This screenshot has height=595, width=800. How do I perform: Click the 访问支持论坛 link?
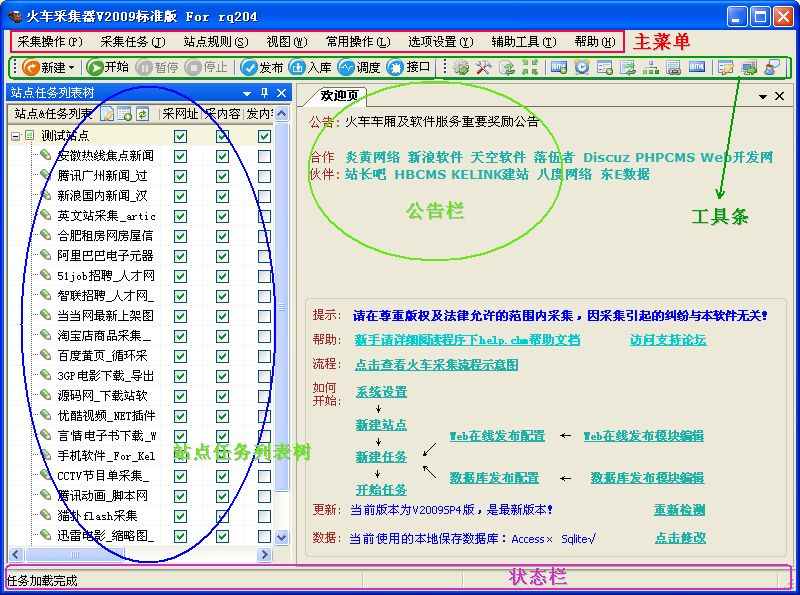[668, 340]
